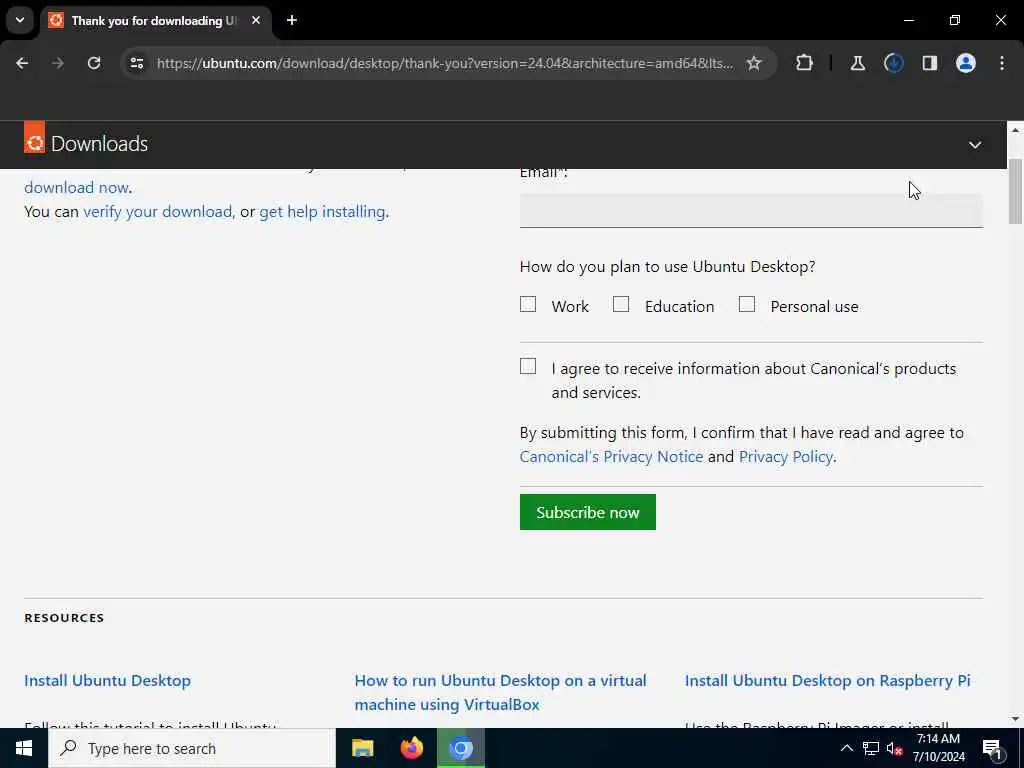The width and height of the screenshot is (1024, 768).
Task: Check the Education checkbox
Action: tap(621, 304)
